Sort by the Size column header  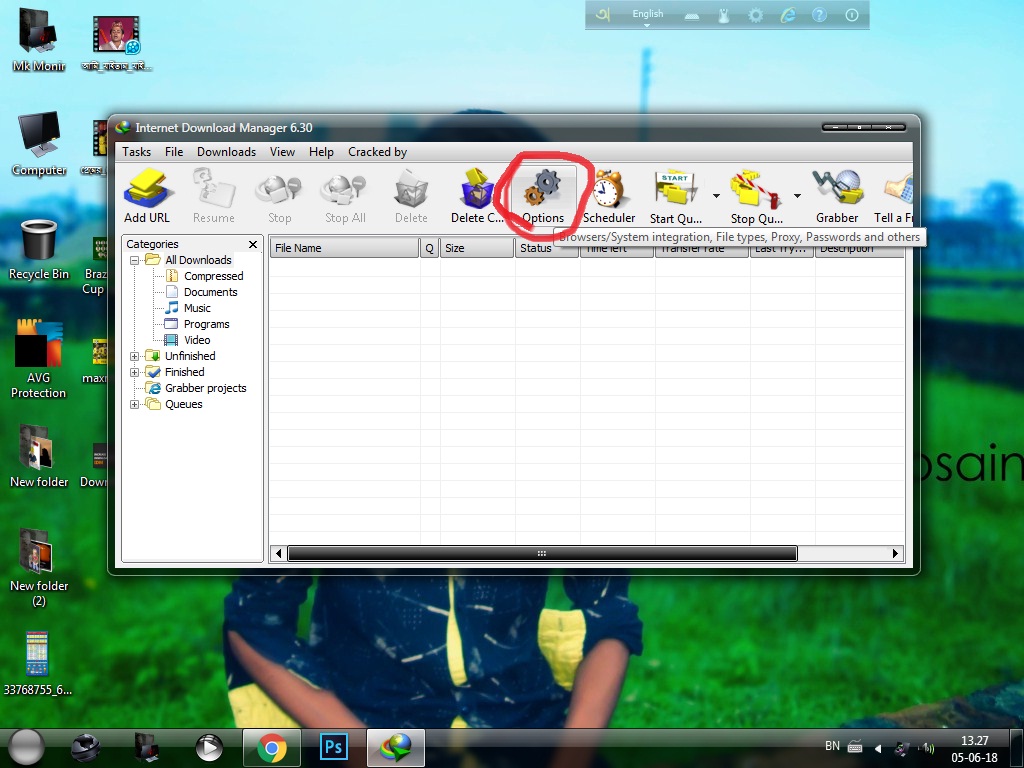point(477,248)
